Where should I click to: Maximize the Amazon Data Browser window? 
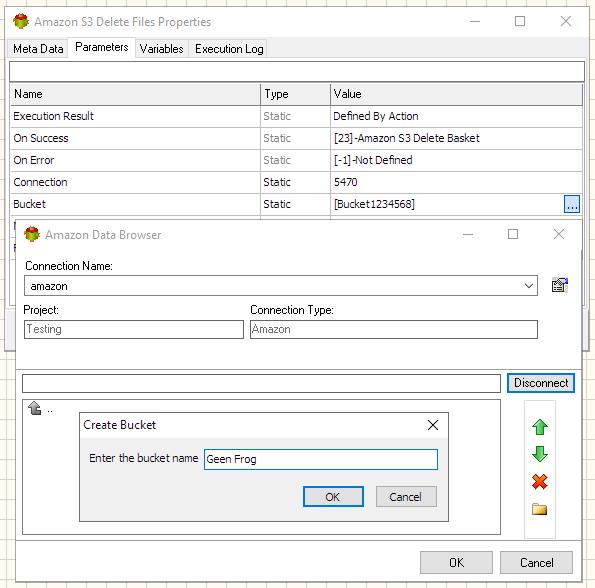[513, 234]
